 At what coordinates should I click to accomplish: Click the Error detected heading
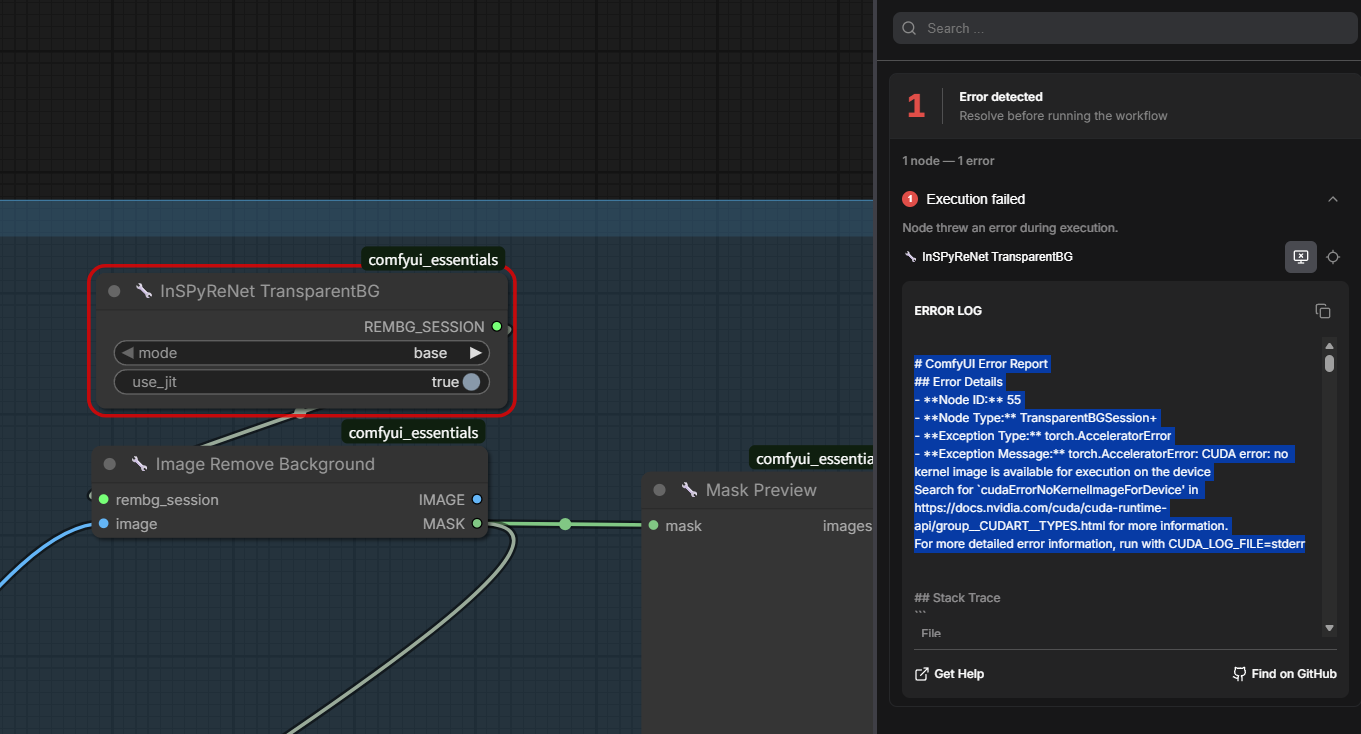pos(1001,97)
